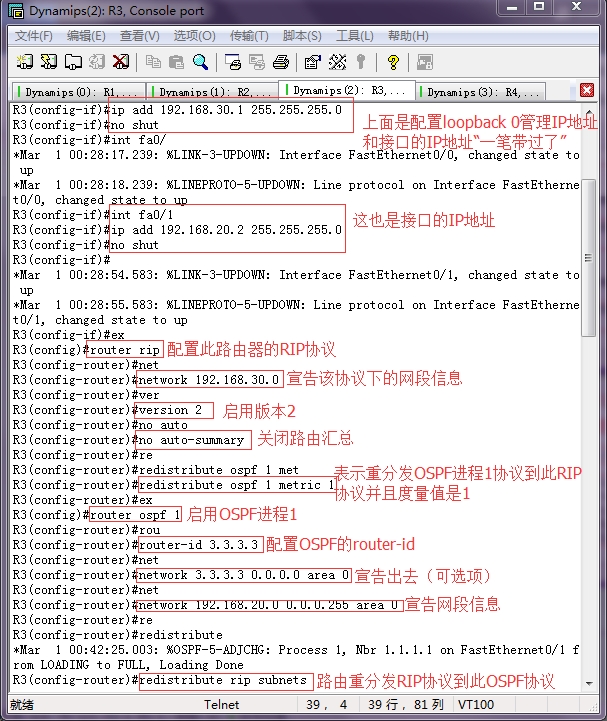
Task: Open the 工具(L) menu
Action: point(355,36)
